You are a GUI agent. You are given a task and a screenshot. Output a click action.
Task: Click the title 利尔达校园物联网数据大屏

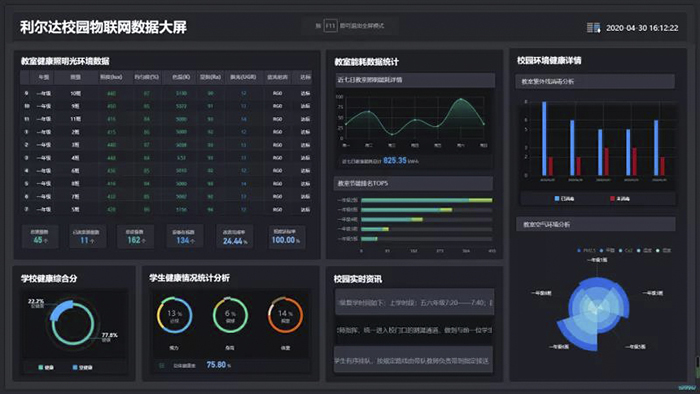[x=103, y=27]
